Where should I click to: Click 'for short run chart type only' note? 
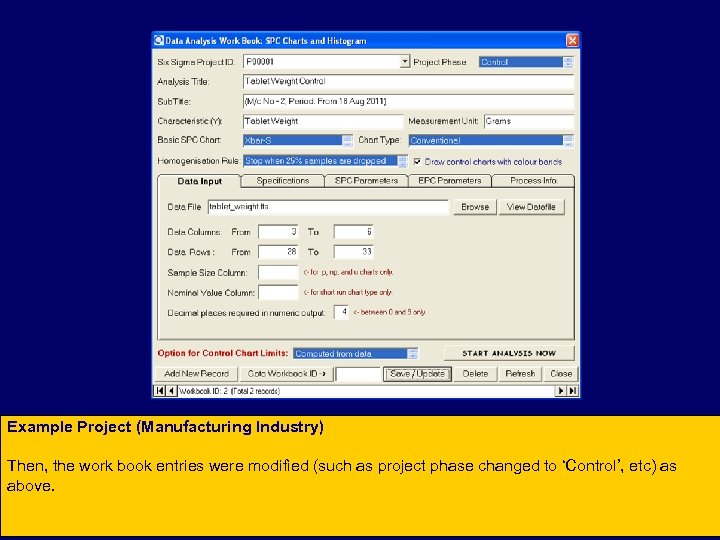[x=348, y=292]
